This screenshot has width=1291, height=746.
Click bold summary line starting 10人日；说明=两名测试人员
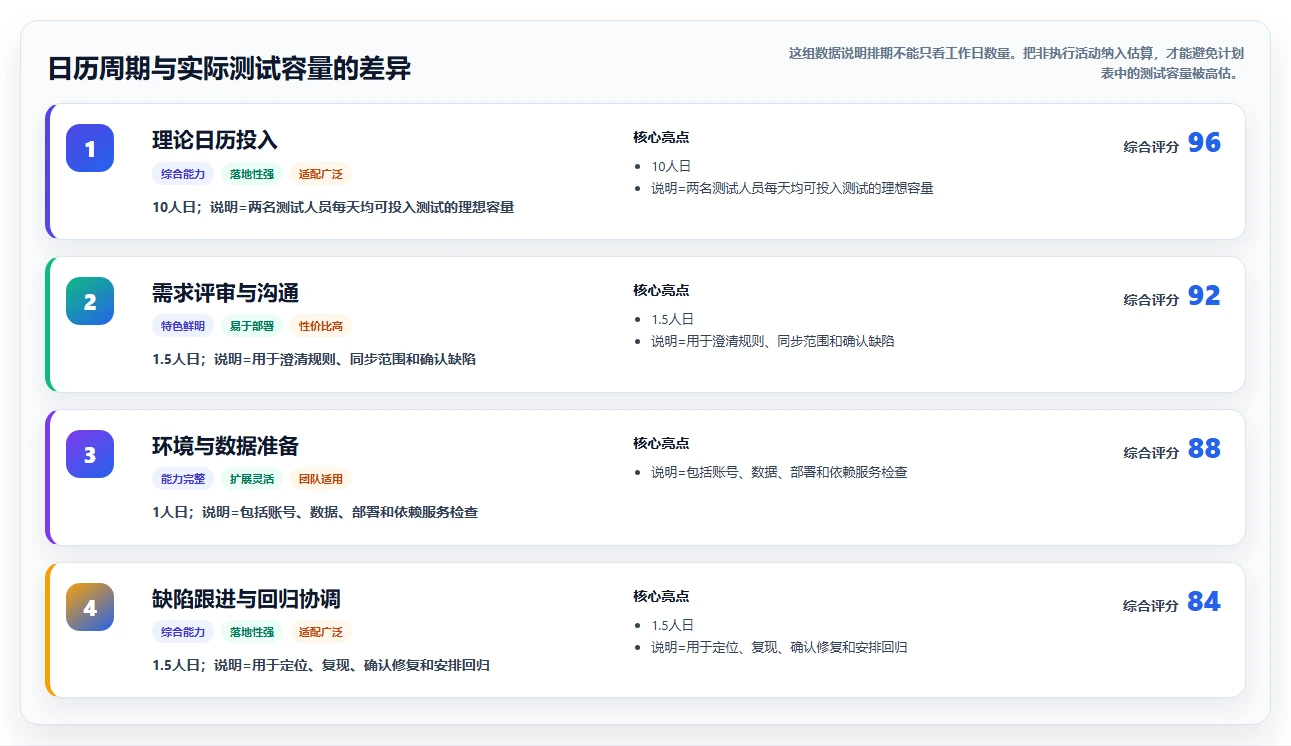333,207
